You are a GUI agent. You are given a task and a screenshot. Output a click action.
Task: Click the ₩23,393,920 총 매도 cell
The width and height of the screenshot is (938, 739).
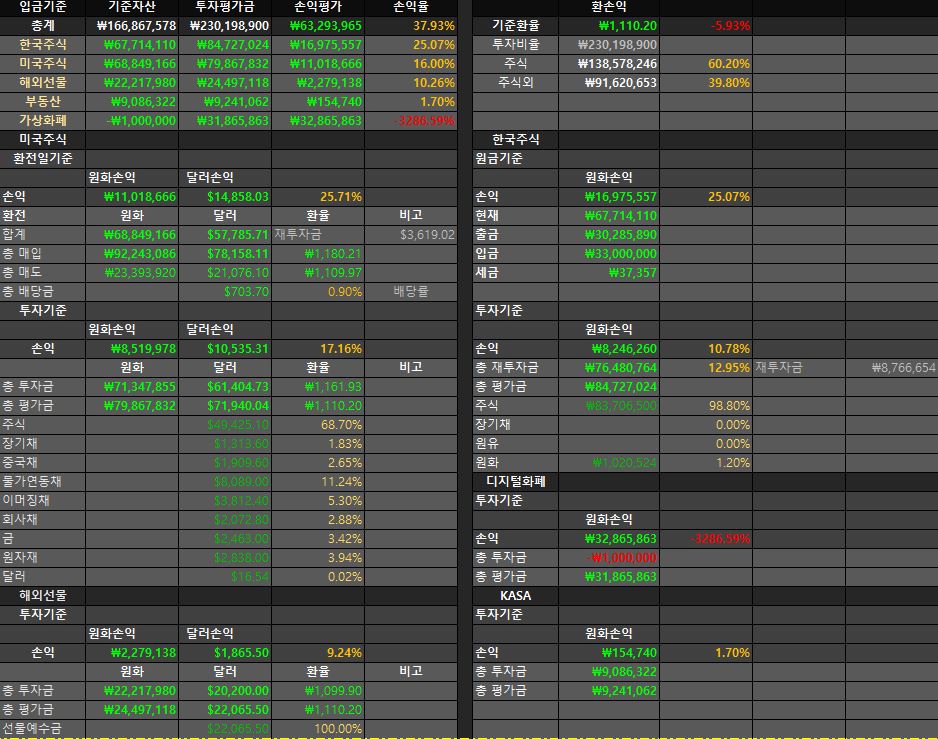click(x=132, y=272)
